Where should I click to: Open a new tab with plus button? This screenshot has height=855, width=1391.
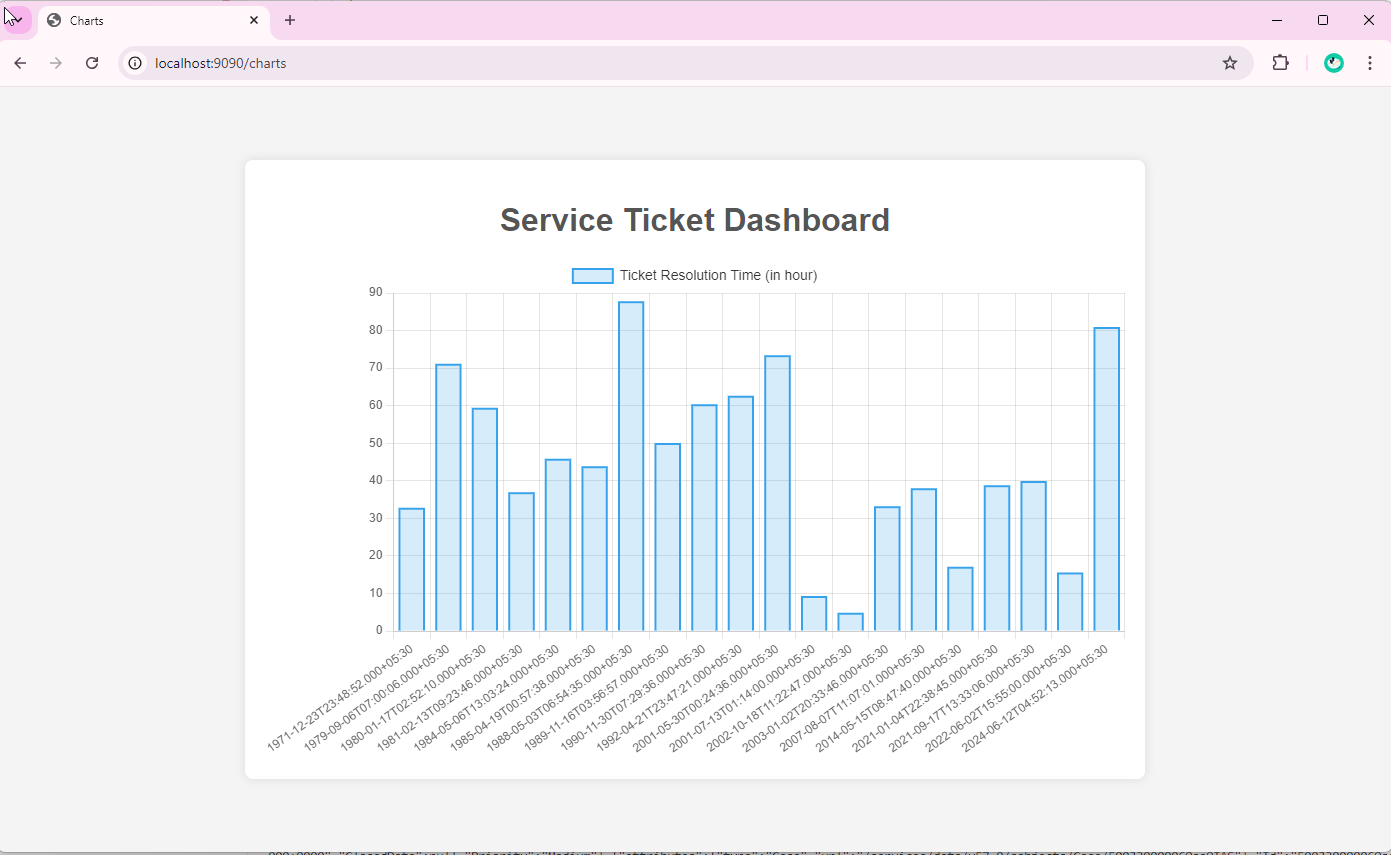tap(290, 20)
